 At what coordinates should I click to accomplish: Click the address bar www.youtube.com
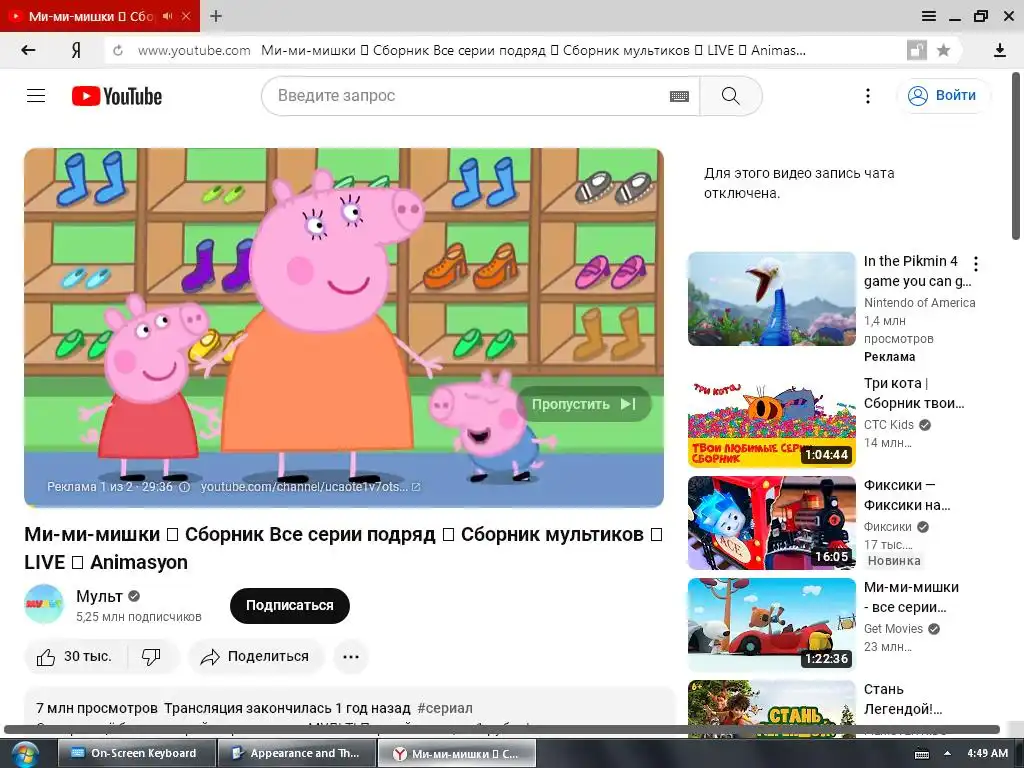(194, 50)
